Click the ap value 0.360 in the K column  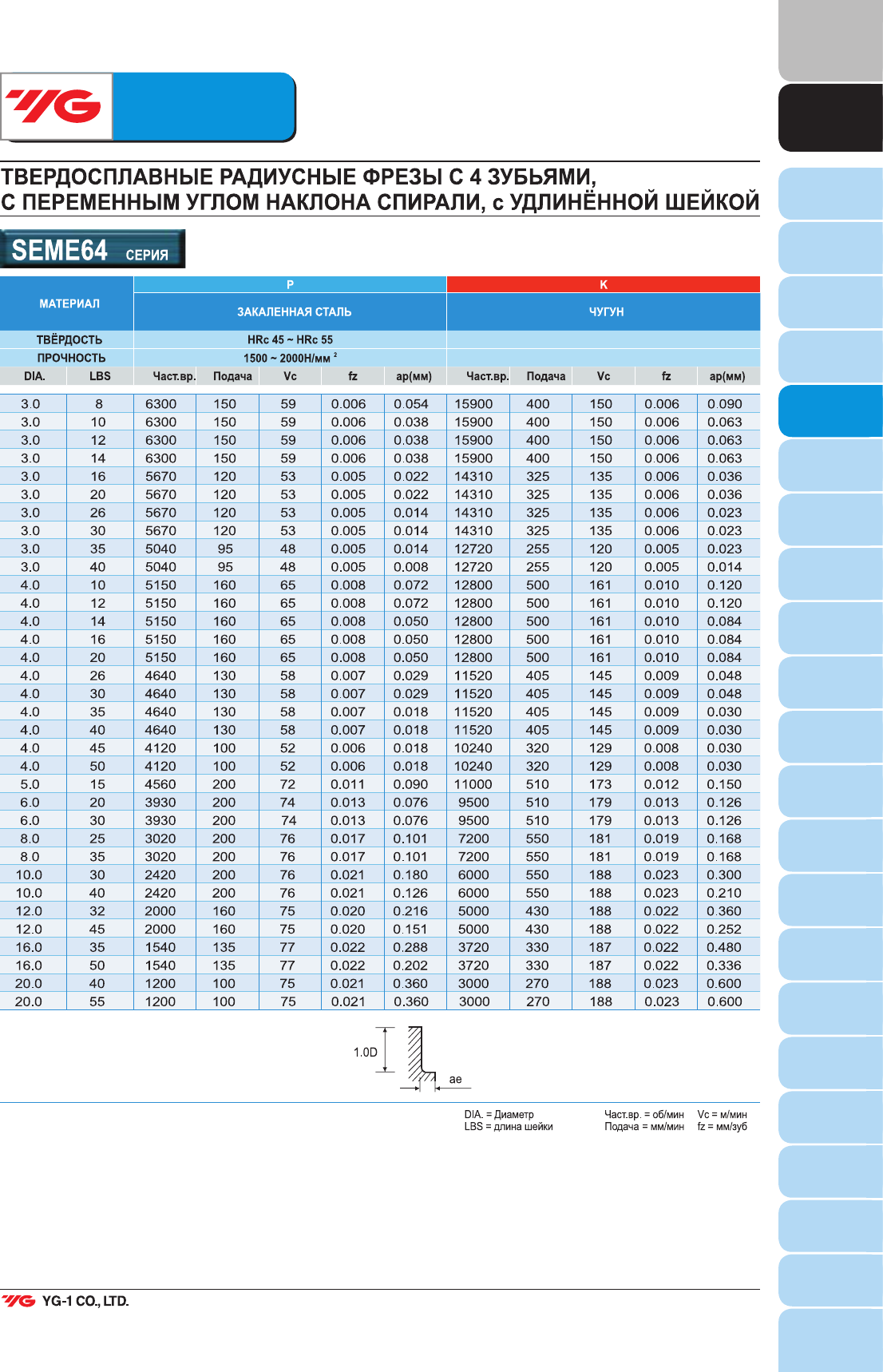tap(724, 911)
